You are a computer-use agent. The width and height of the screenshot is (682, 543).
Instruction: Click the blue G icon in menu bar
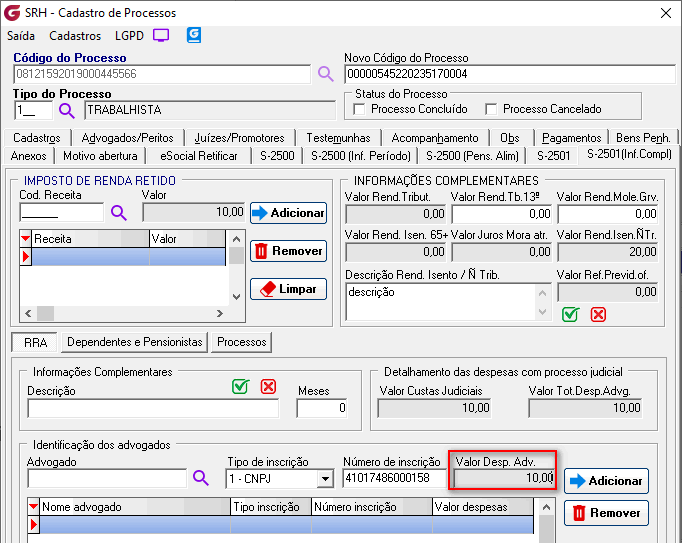tap(194, 35)
